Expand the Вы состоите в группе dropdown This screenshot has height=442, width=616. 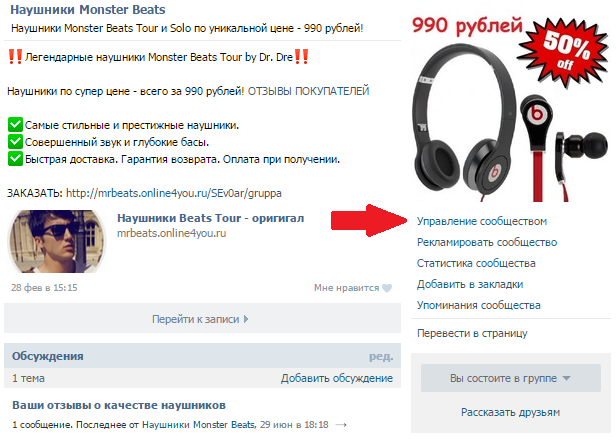click(x=510, y=378)
